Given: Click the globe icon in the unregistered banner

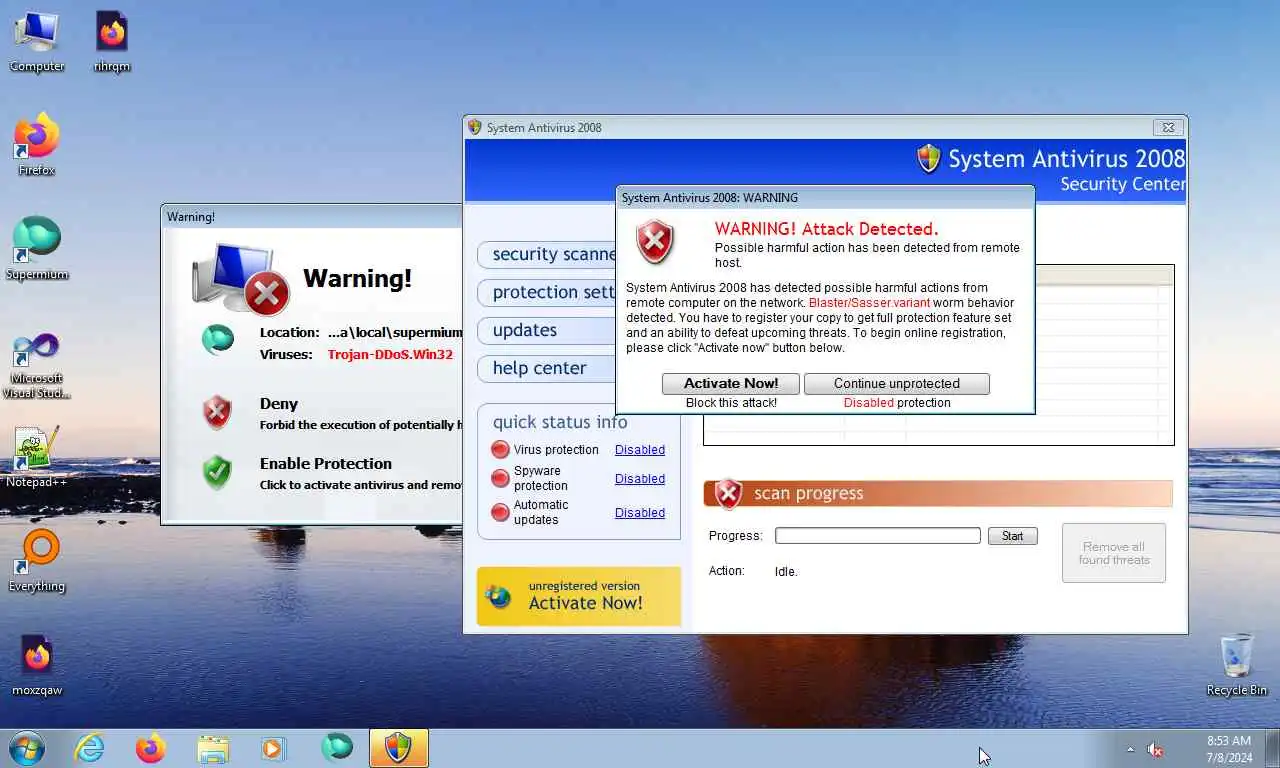Looking at the screenshot, I should coord(498,597).
